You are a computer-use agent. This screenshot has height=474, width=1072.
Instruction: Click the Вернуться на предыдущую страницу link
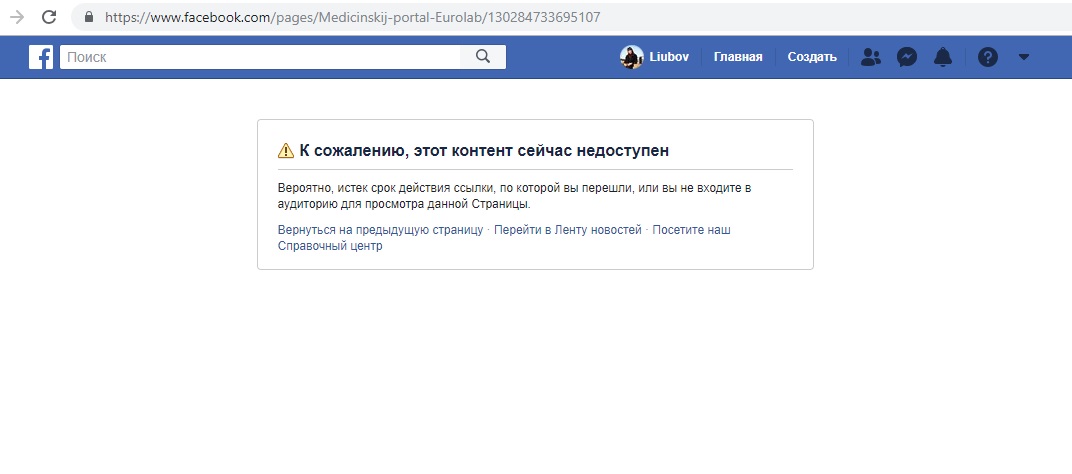pos(380,230)
